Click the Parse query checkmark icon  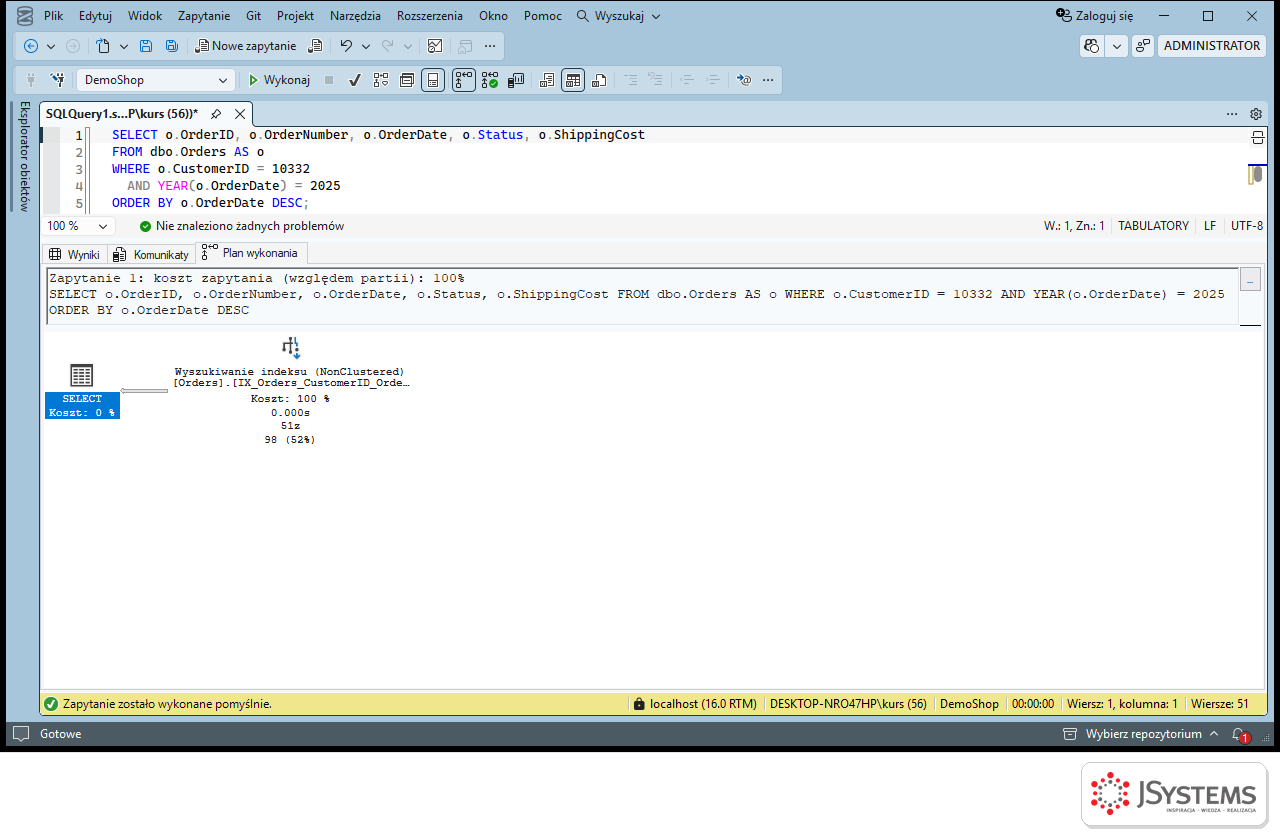pos(354,80)
